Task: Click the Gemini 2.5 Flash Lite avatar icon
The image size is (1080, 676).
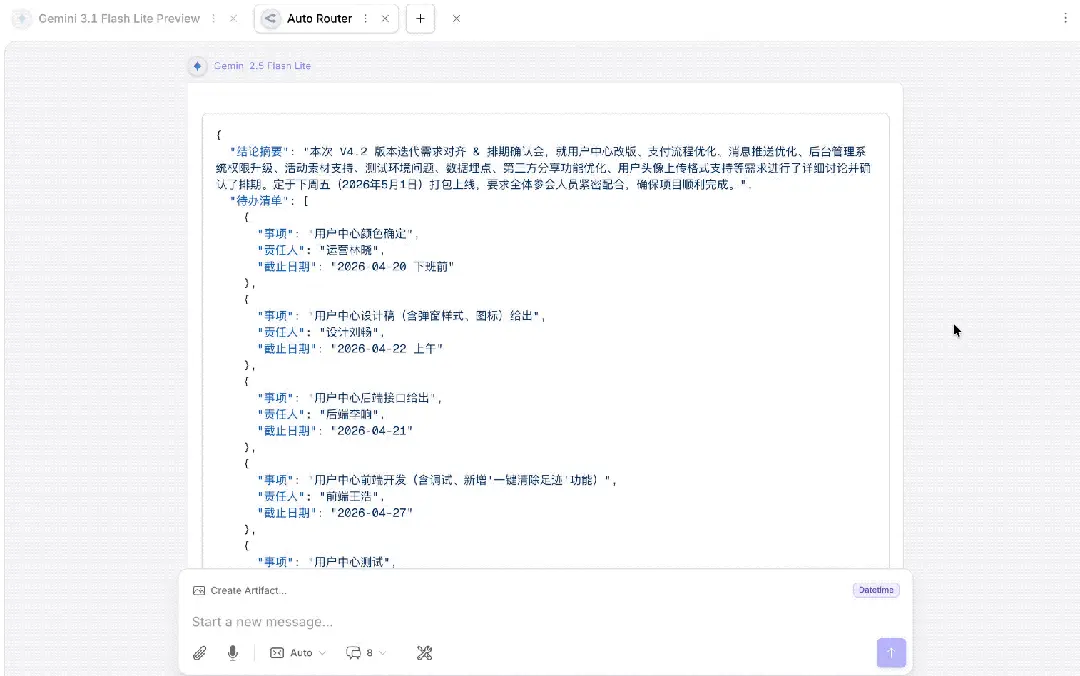Action: coord(197,66)
